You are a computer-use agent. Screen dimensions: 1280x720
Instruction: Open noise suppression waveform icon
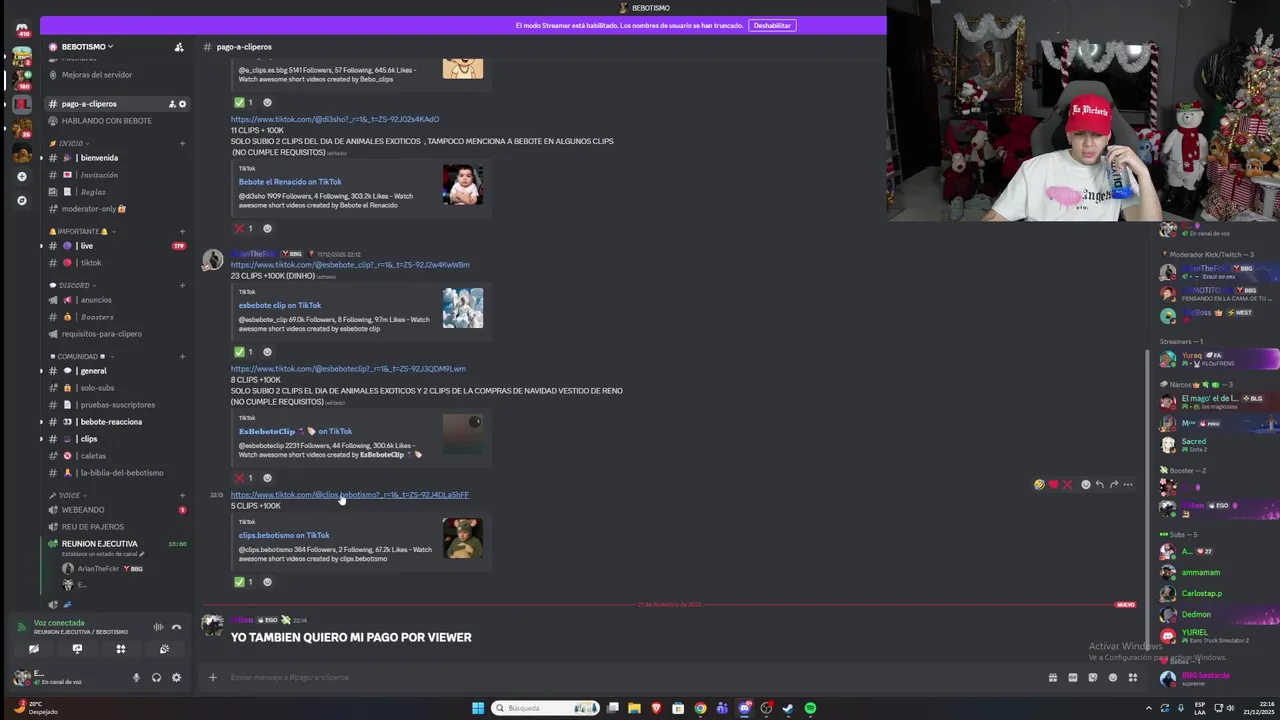[x=158, y=627]
